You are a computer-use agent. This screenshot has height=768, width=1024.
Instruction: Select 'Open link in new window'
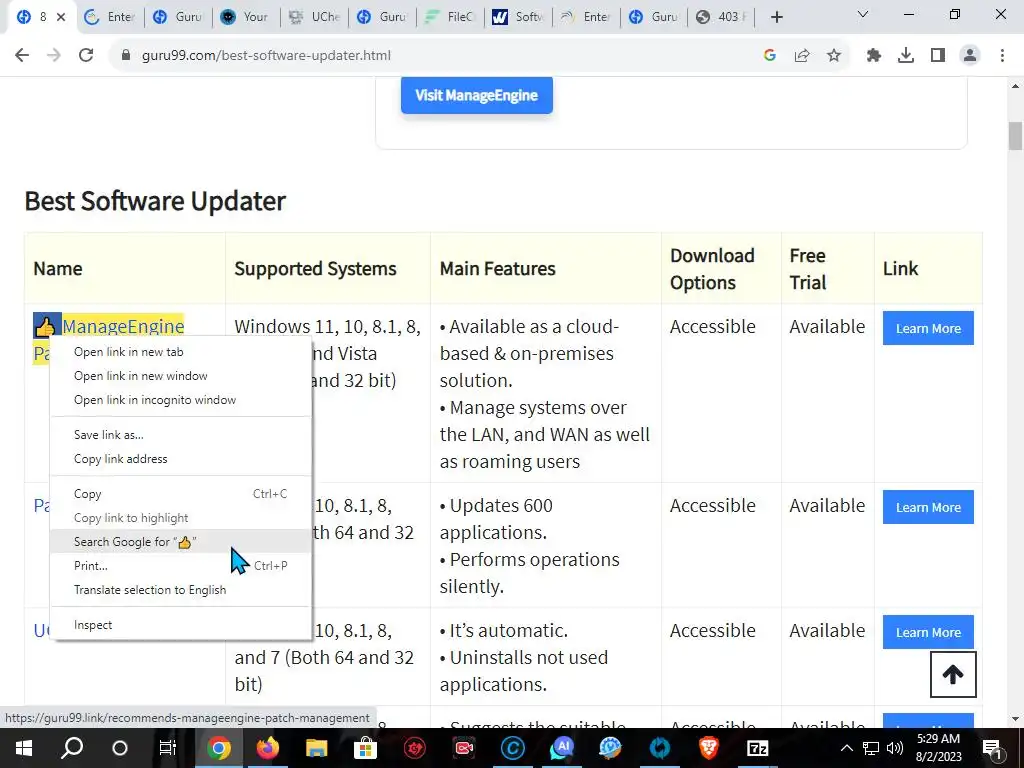181,376
